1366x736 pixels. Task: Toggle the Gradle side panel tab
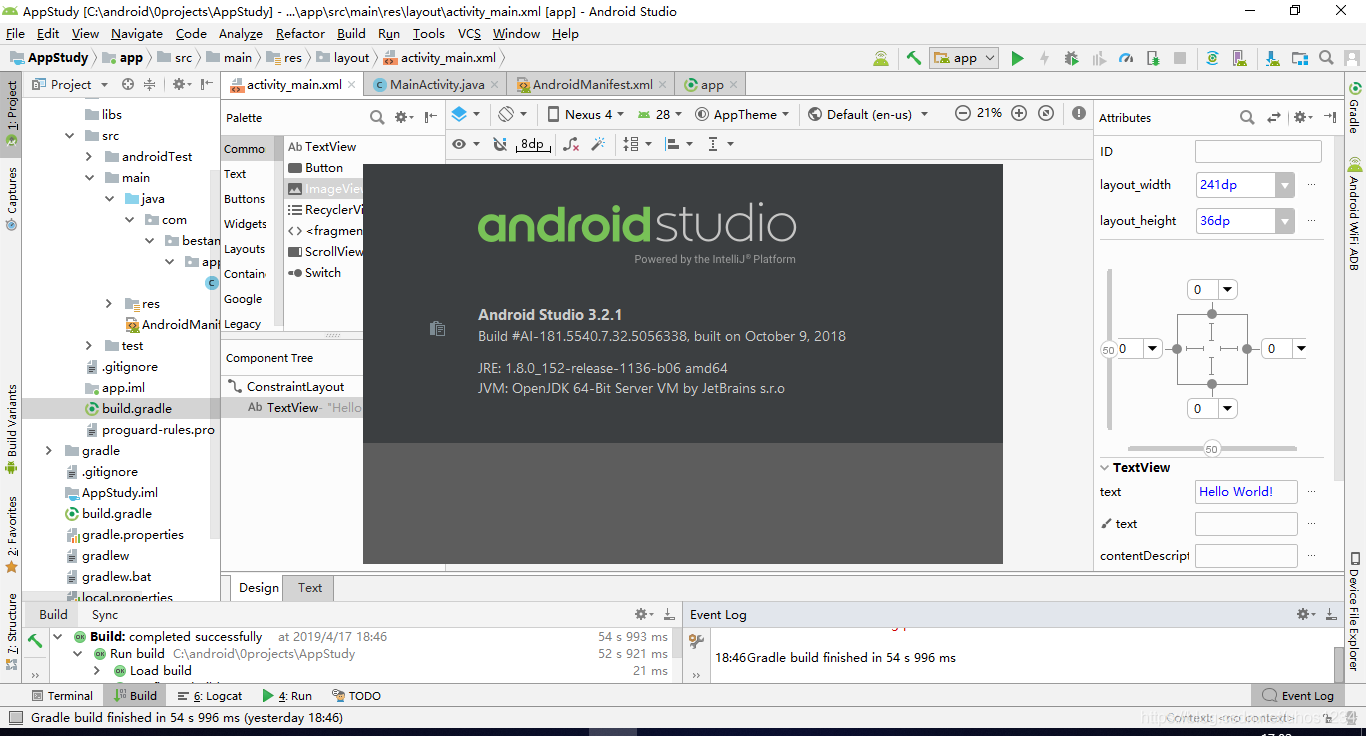1354,110
